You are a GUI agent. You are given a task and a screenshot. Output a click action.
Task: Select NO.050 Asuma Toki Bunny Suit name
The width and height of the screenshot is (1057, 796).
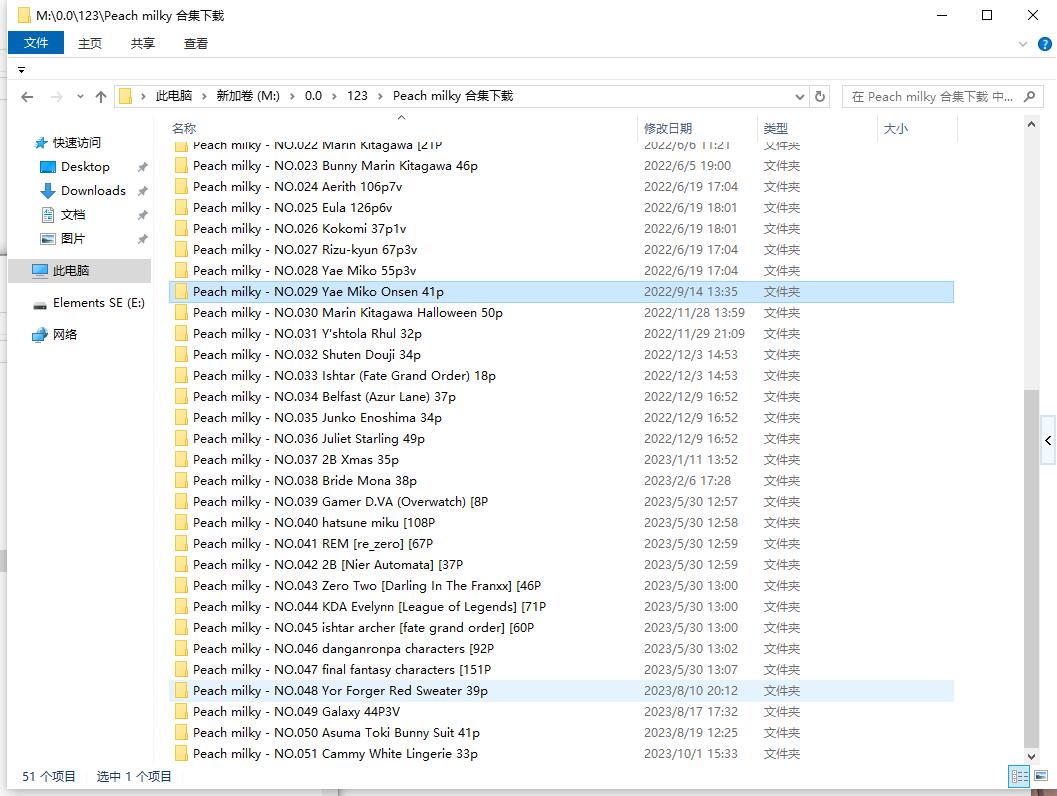[x=336, y=733]
